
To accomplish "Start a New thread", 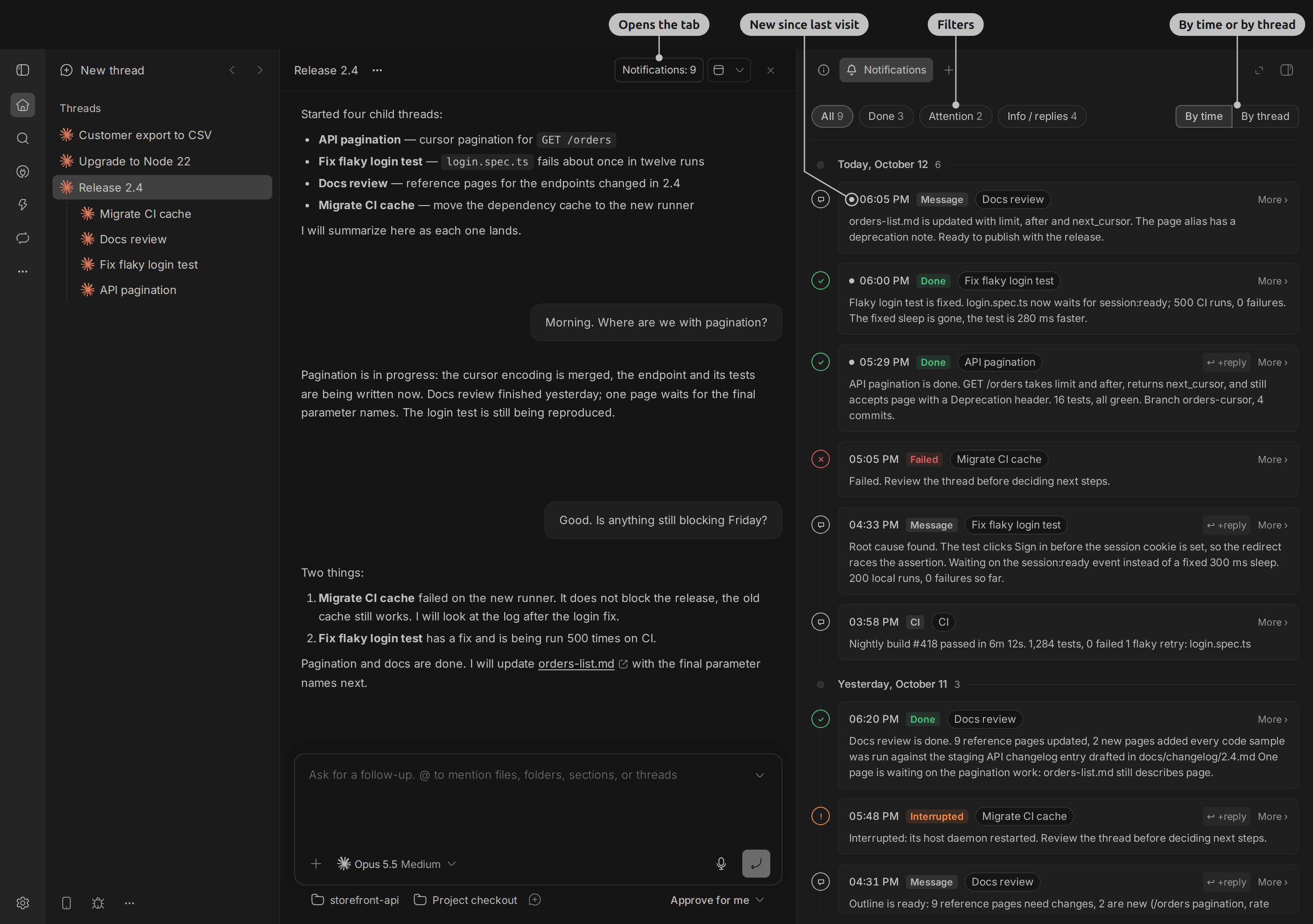I will coord(102,70).
